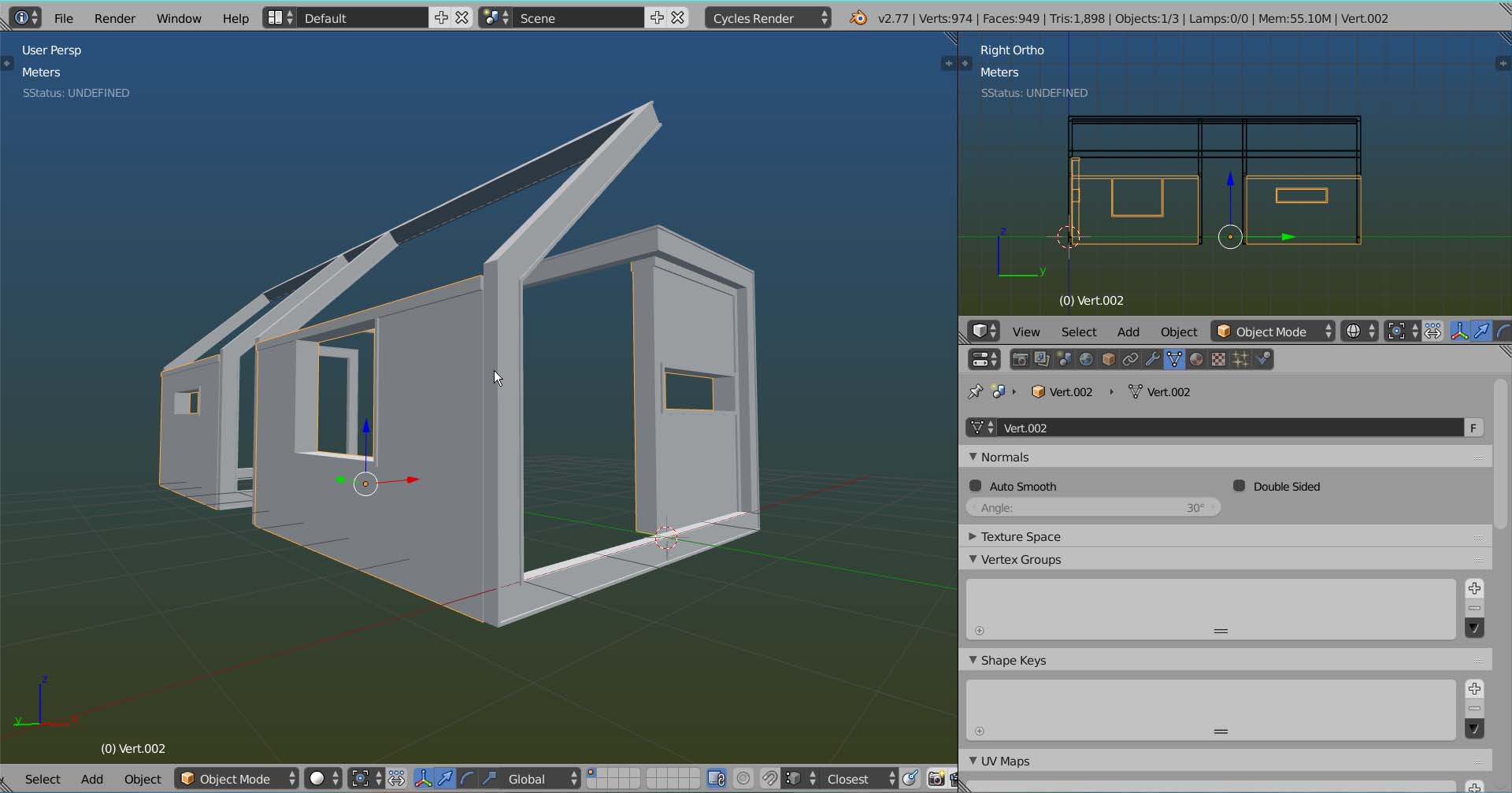Image resolution: width=1512 pixels, height=793 pixels.
Task: Click the snap target affect-rotation icon next to Closest
Action: (911, 779)
